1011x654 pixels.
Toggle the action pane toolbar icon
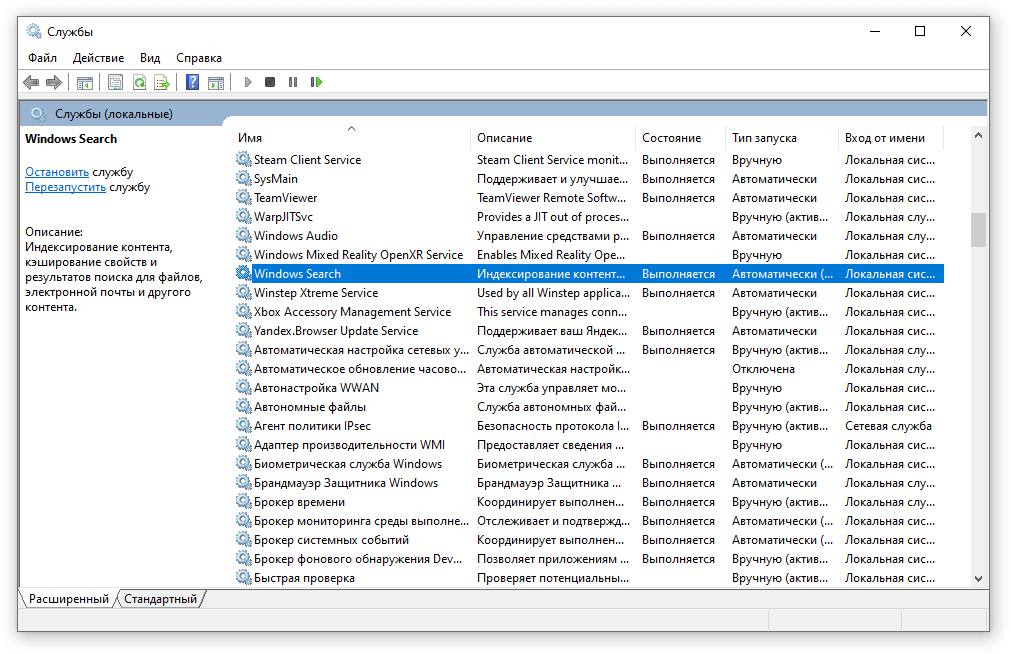coord(215,82)
